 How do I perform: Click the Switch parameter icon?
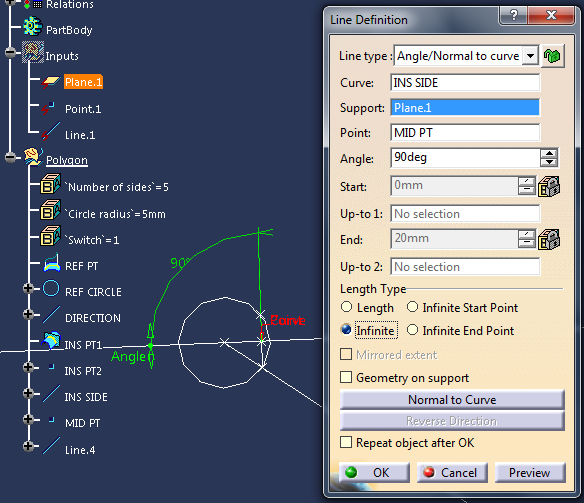(50, 236)
